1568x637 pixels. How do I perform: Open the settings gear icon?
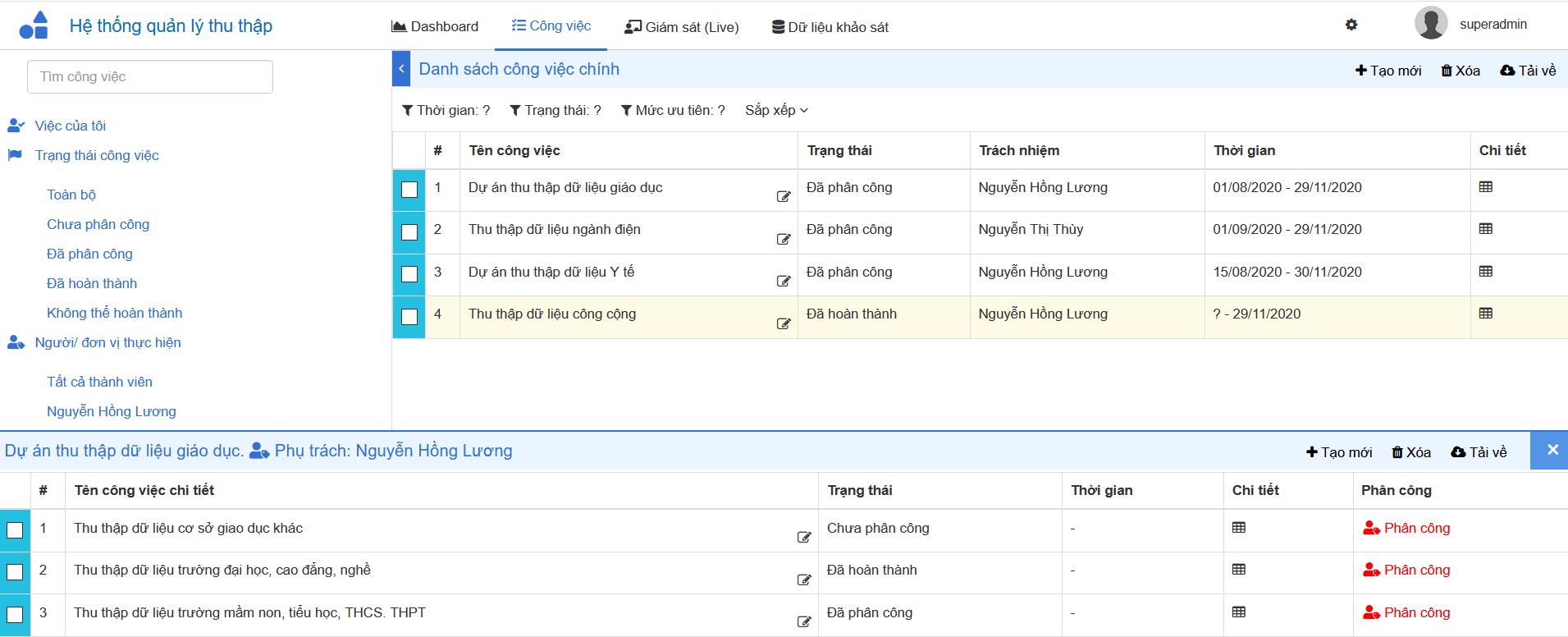pos(1351,25)
